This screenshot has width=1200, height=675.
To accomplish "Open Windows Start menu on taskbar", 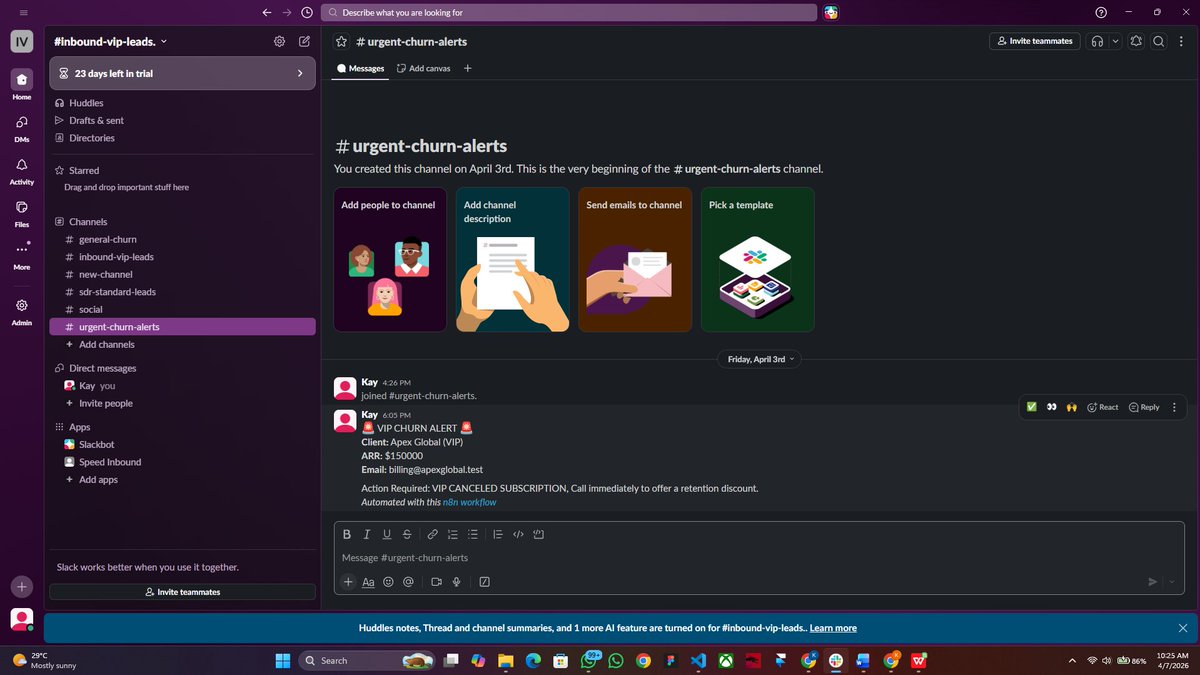I will tap(282, 660).
